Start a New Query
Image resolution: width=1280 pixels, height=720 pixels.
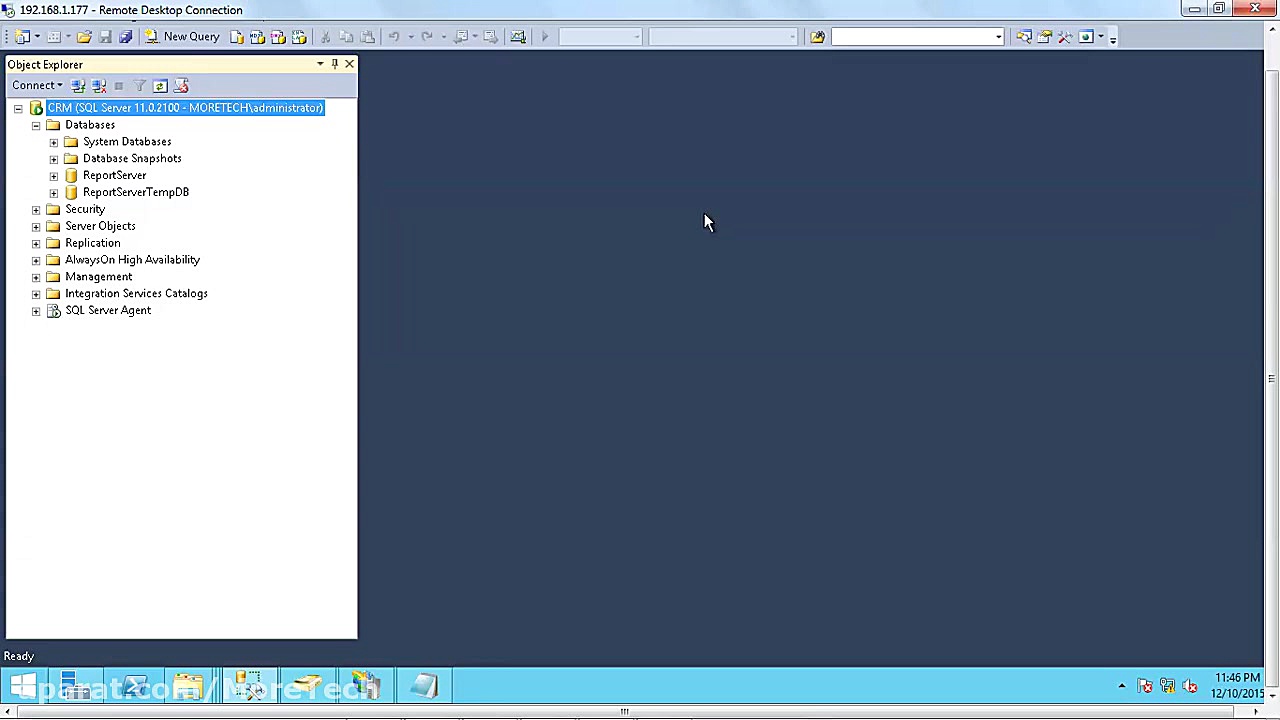(182, 37)
